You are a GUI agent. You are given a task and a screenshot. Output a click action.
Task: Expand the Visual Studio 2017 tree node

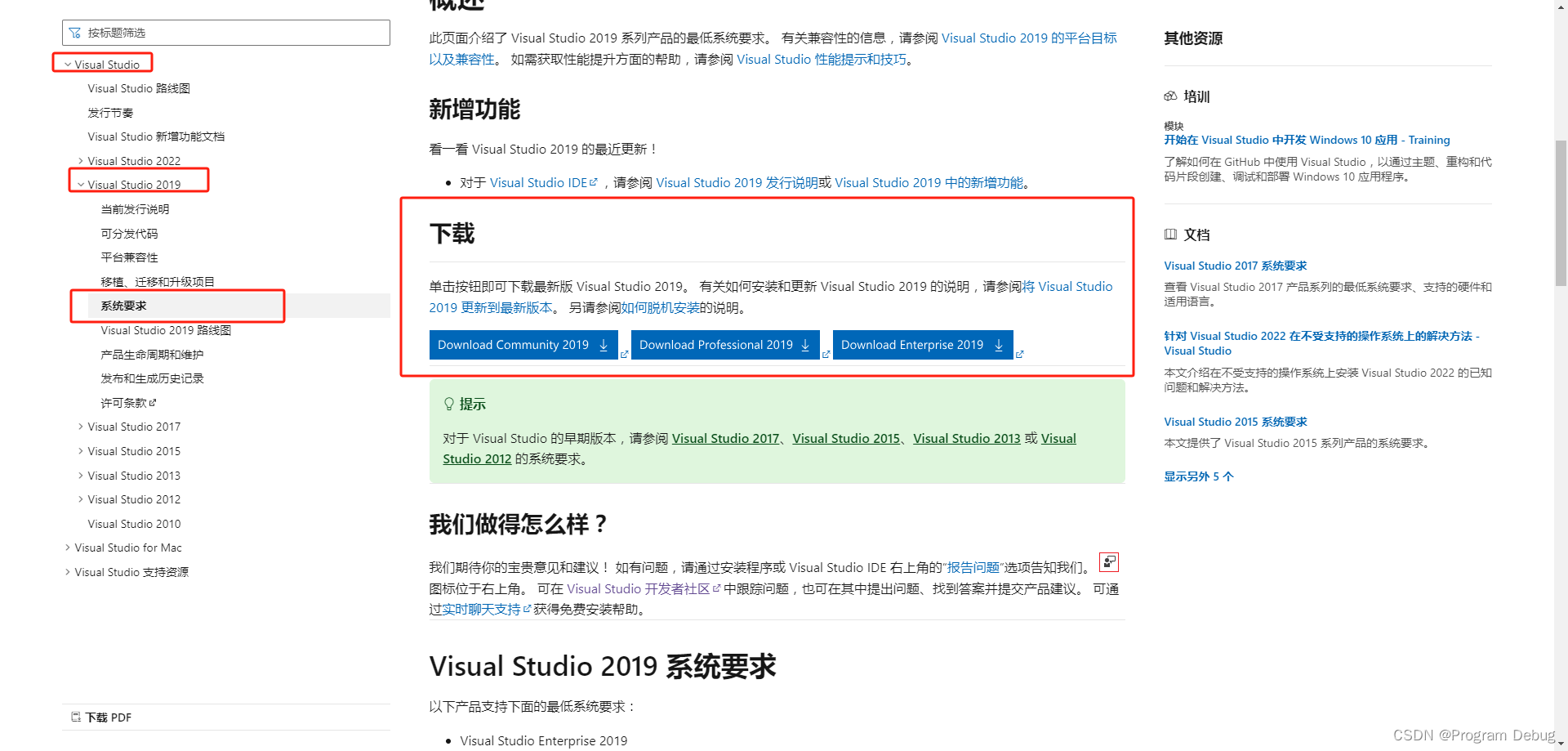pos(81,427)
